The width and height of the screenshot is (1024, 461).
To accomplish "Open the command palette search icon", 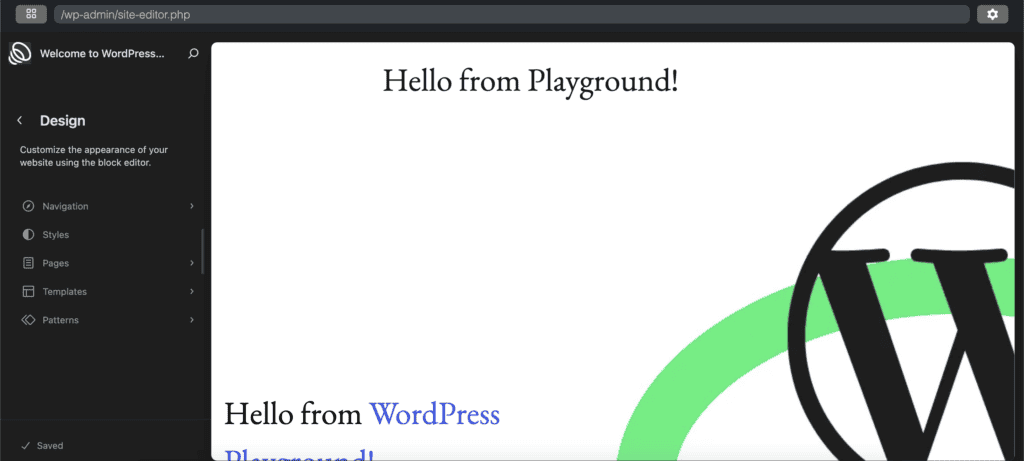I will click(x=193, y=54).
